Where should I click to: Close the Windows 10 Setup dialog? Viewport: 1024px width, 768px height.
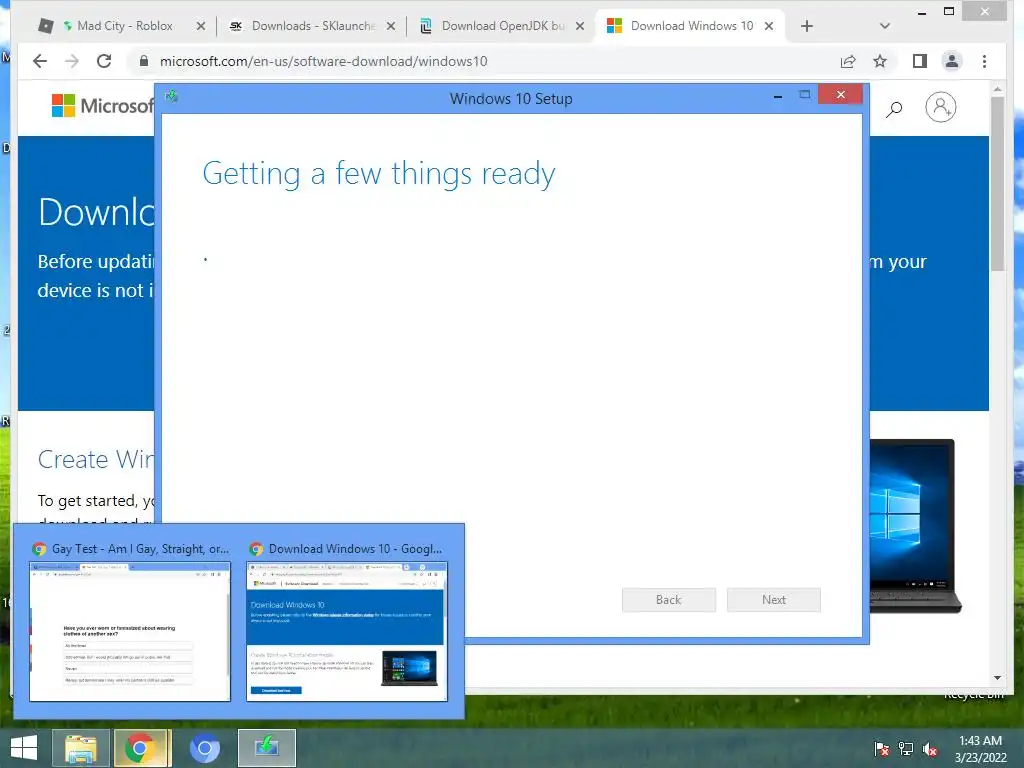tap(840, 95)
